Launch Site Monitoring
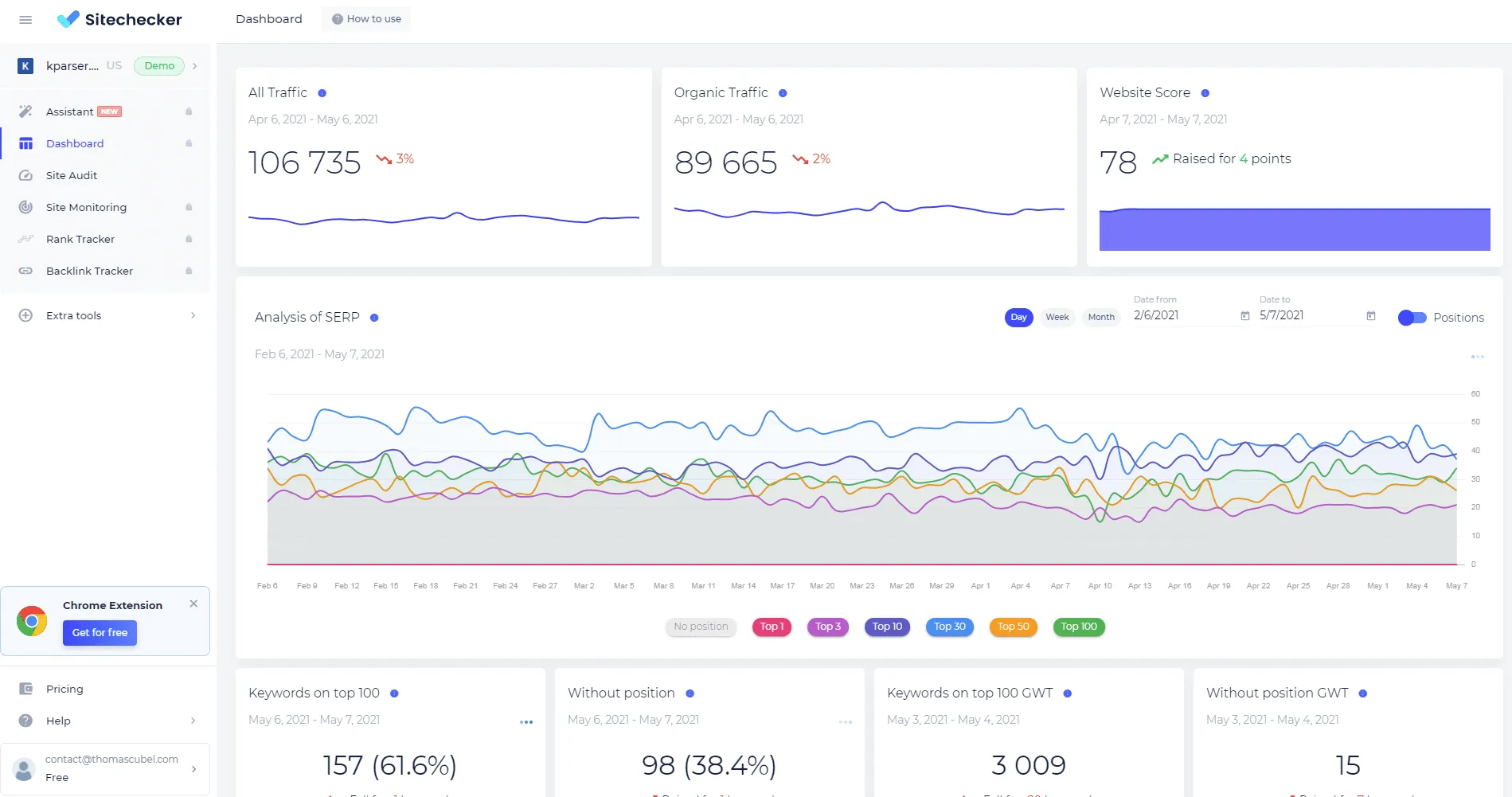 click(x=85, y=207)
